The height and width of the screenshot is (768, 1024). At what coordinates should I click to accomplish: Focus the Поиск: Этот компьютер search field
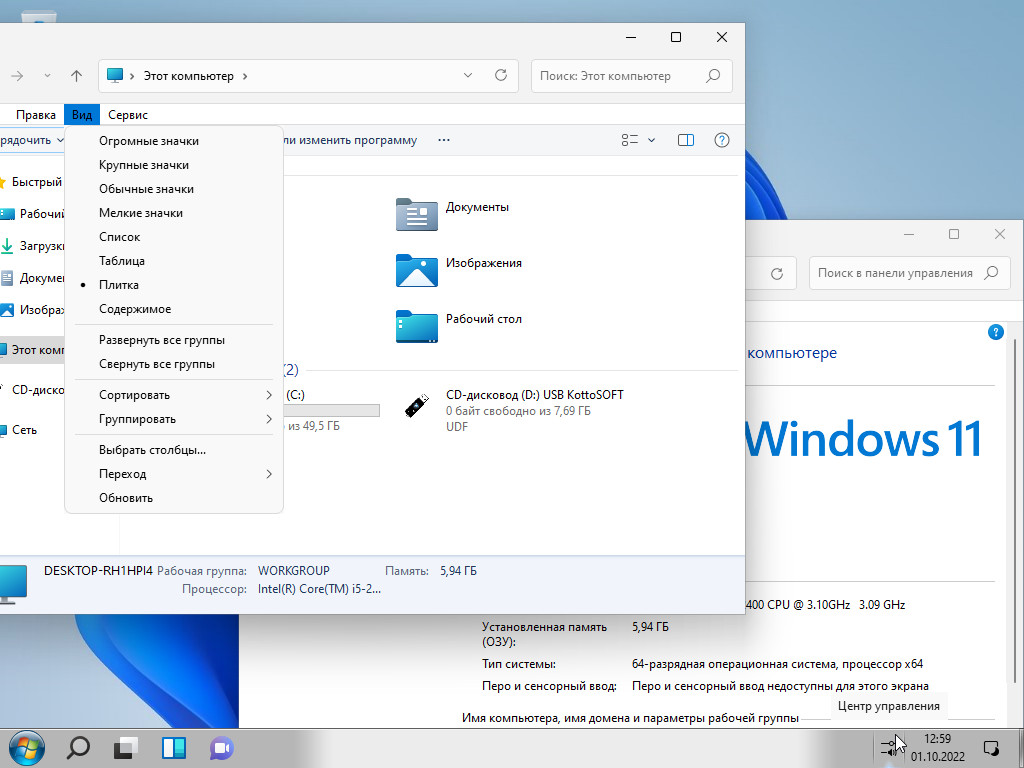click(632, 76)
